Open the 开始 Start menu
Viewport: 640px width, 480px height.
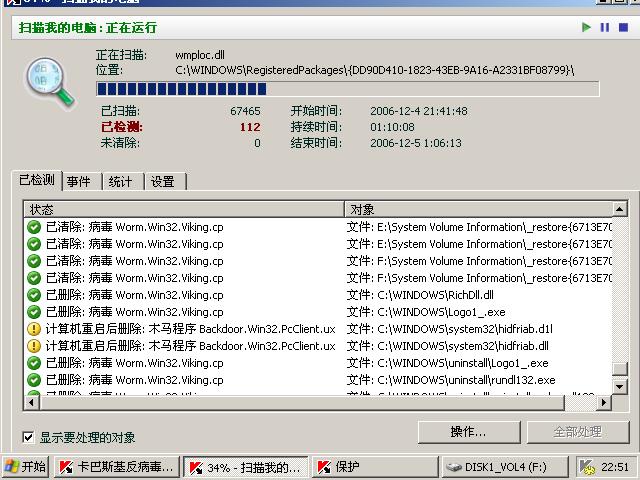26,467
